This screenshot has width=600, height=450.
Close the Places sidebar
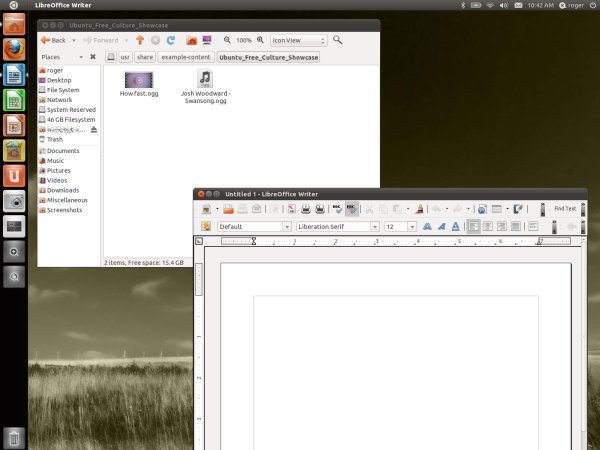click(x=93, y=57)
